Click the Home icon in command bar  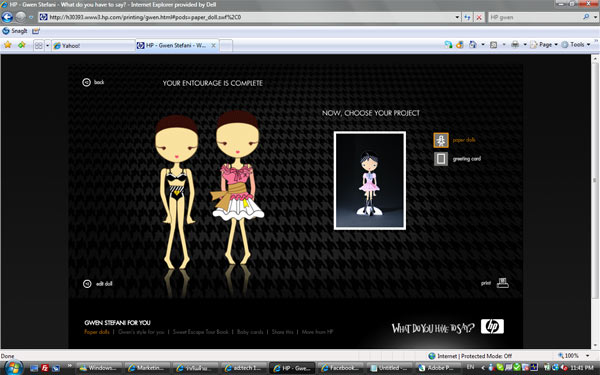[473, 45]
